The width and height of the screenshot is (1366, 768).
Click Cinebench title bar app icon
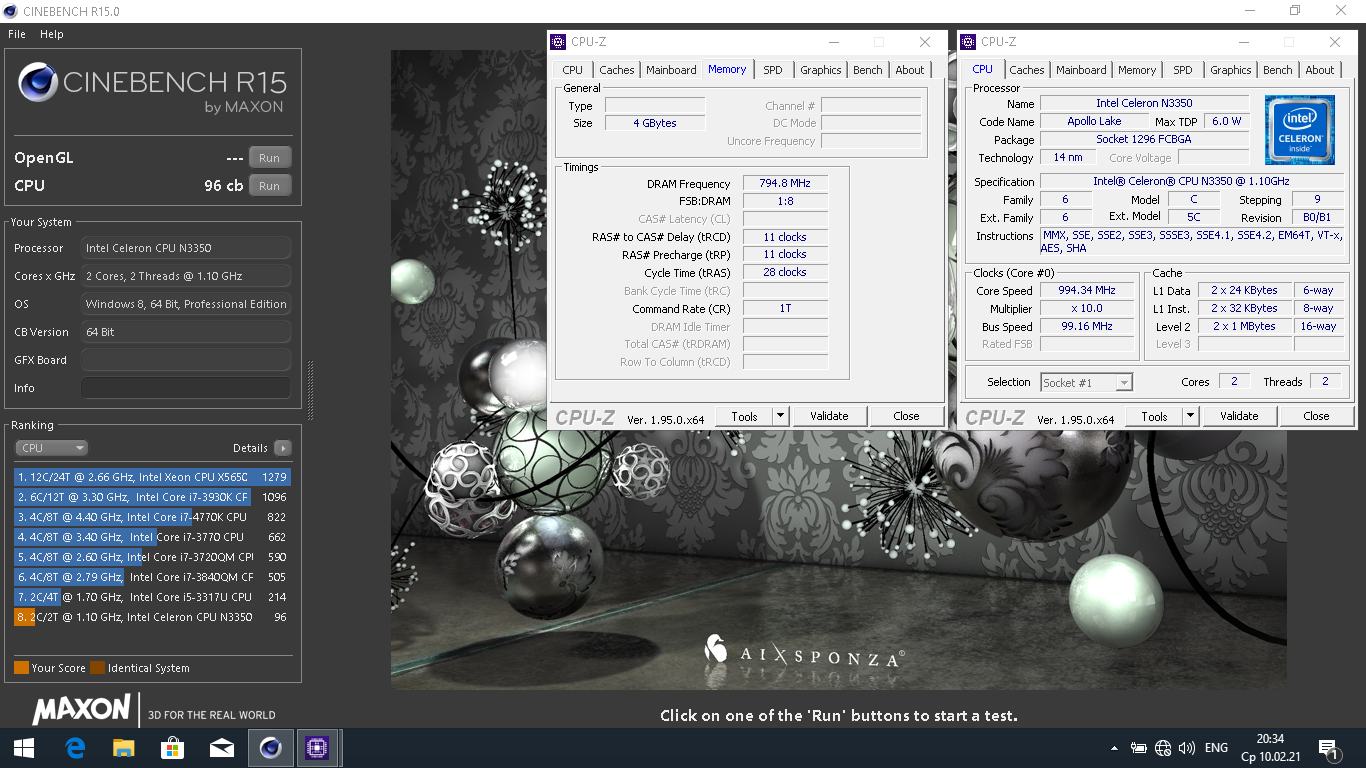(11, 11)
